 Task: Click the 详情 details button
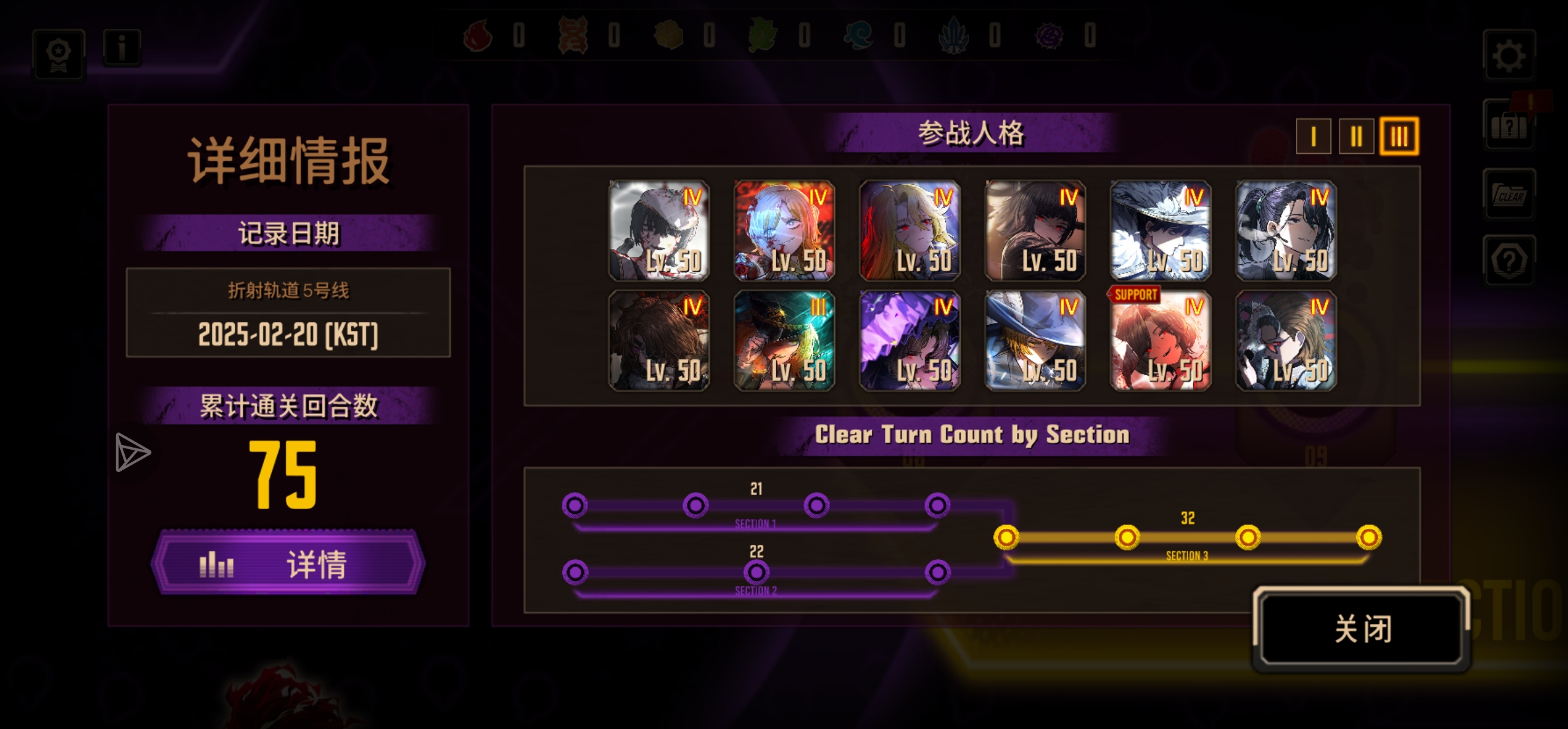[x=288, y=563]
